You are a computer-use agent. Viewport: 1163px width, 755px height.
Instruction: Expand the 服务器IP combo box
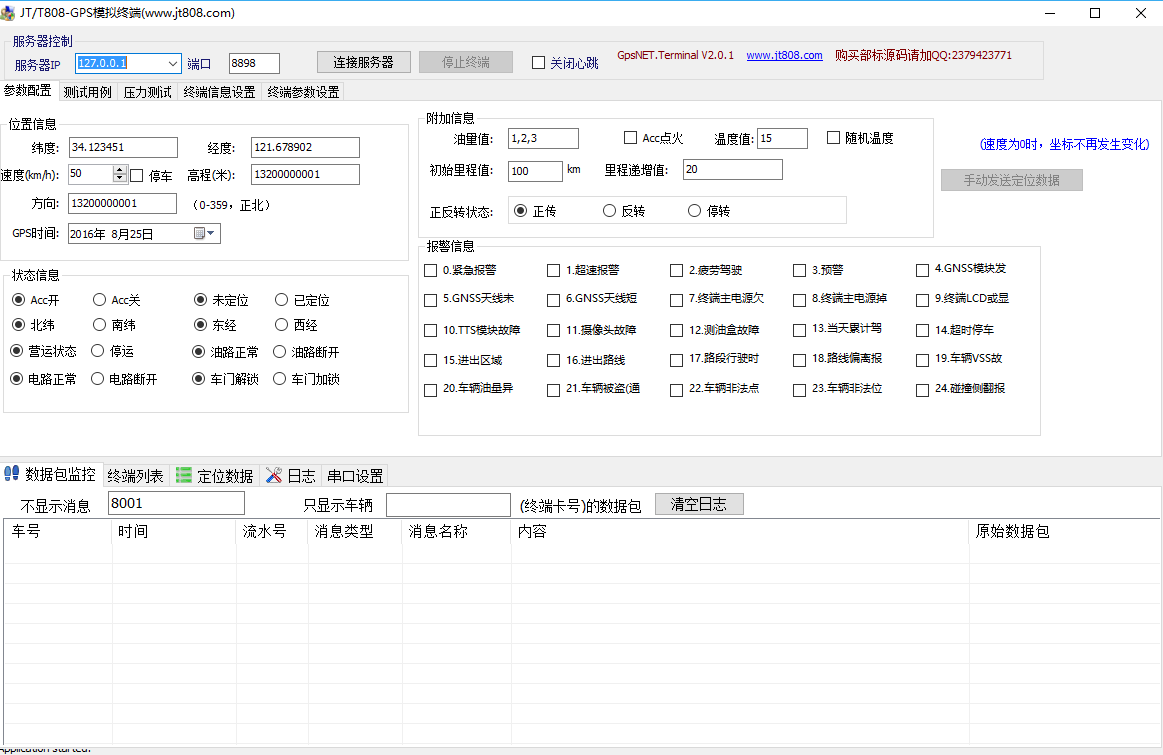173,64
